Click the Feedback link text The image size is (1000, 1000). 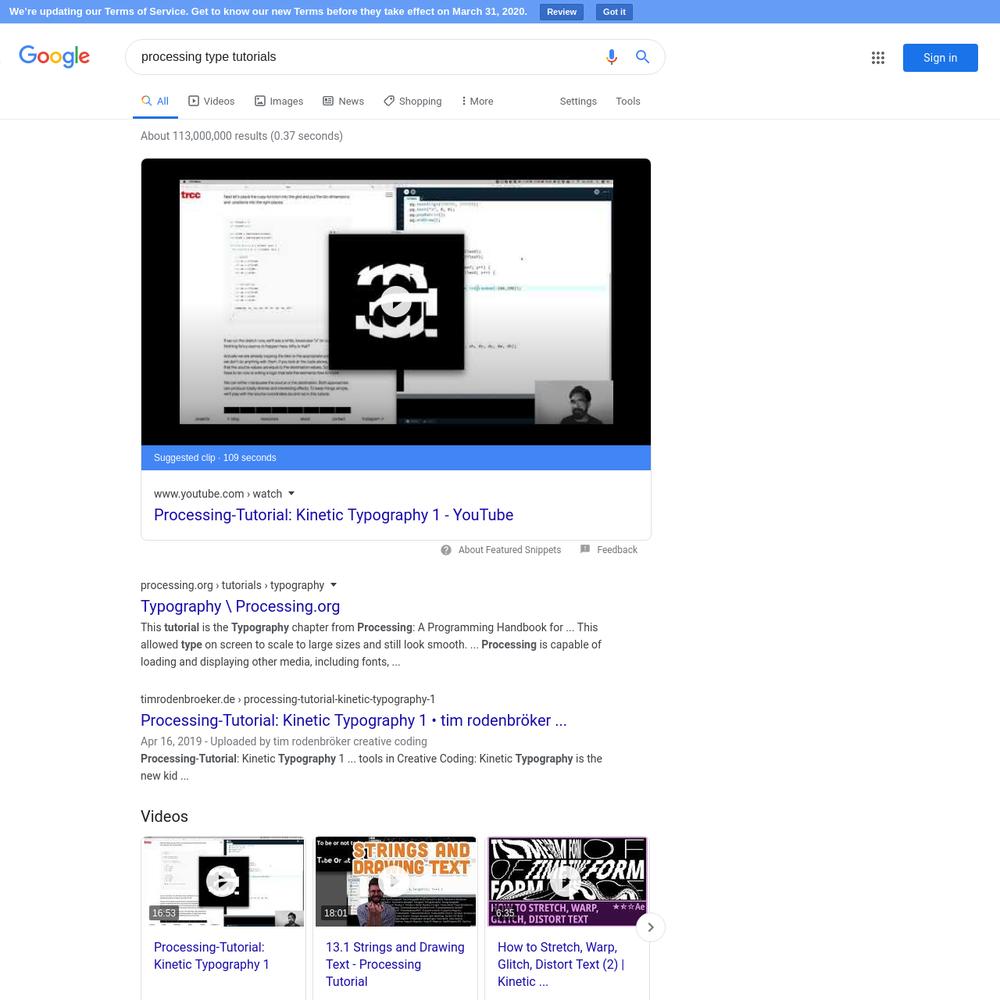coord(617,550)
